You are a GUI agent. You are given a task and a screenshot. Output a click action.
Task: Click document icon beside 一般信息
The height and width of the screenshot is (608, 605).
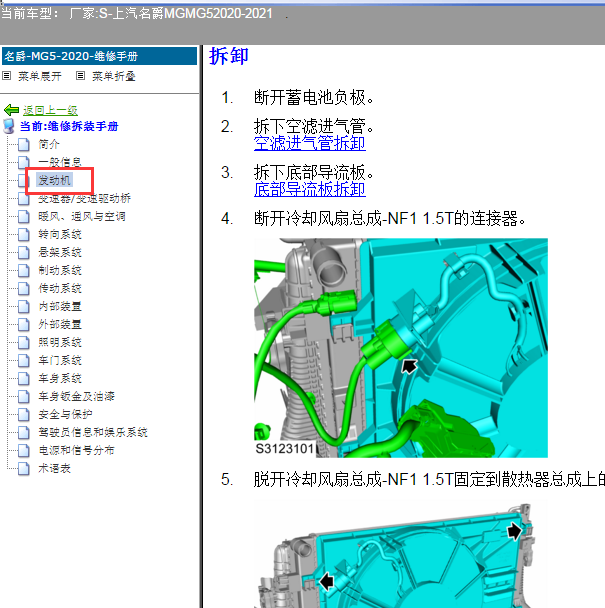pyautogui.click(x=24, y=162)
